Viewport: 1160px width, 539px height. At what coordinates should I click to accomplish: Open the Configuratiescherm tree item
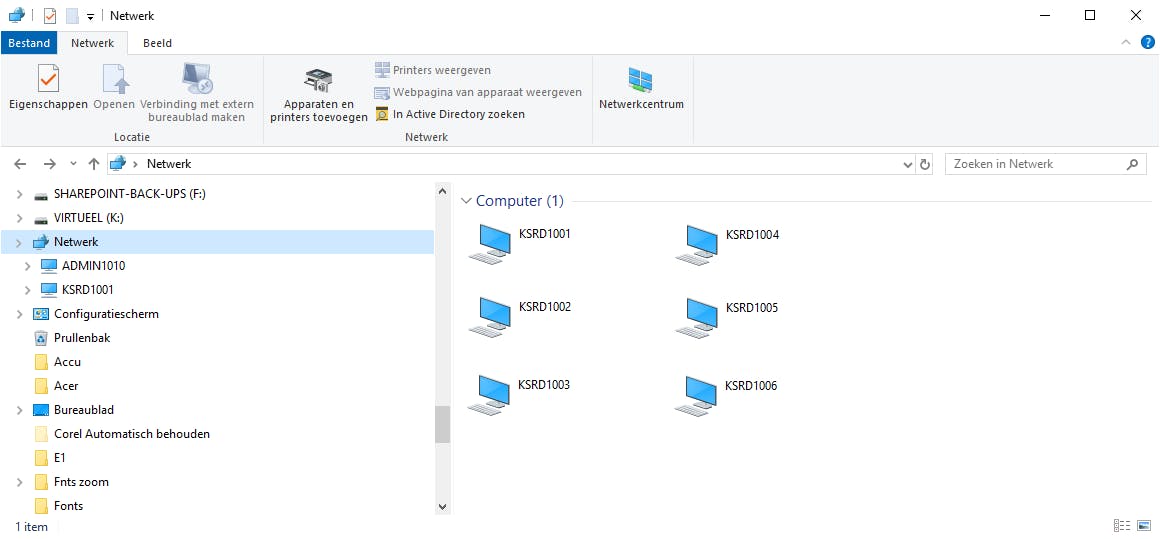pos(106,314)
